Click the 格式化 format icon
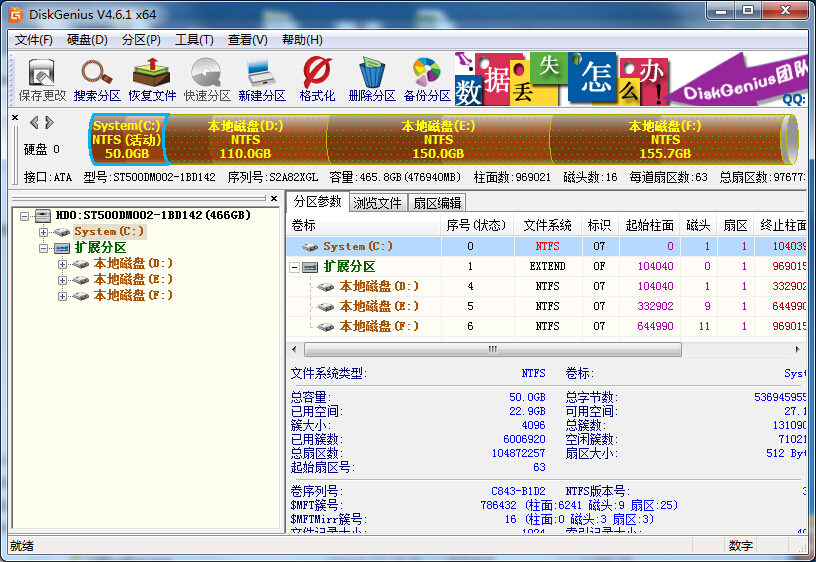Screen dimensions: 816x562 (317, 79)
